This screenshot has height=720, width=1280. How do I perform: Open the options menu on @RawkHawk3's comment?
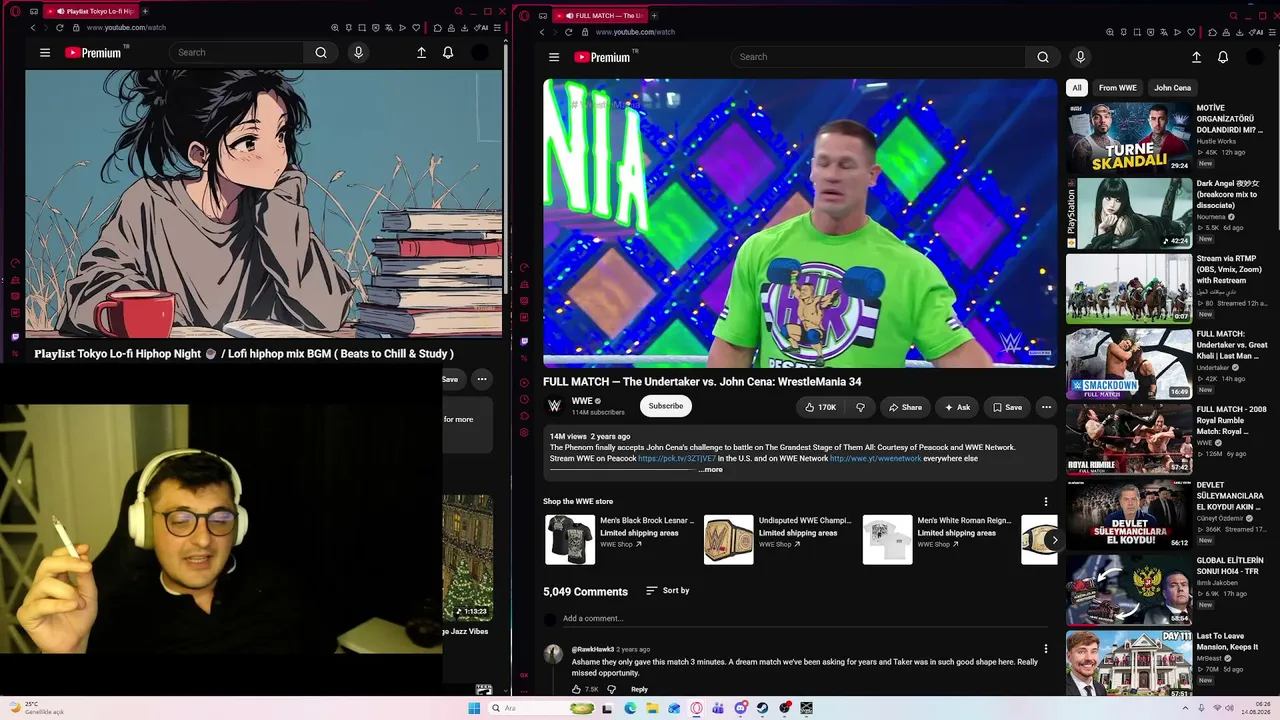point(1046,649)
